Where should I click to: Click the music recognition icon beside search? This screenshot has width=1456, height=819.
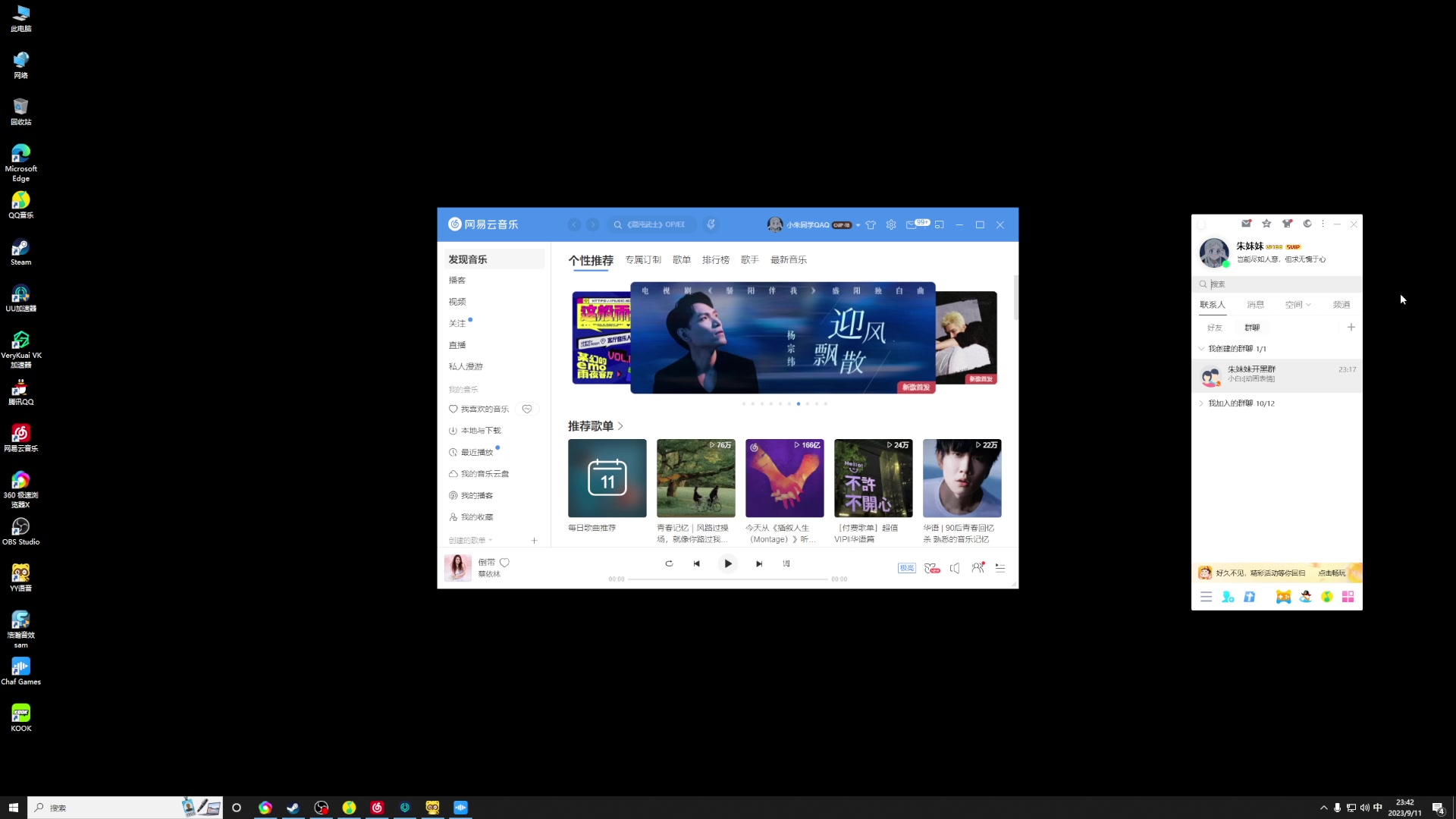(711, 224)
